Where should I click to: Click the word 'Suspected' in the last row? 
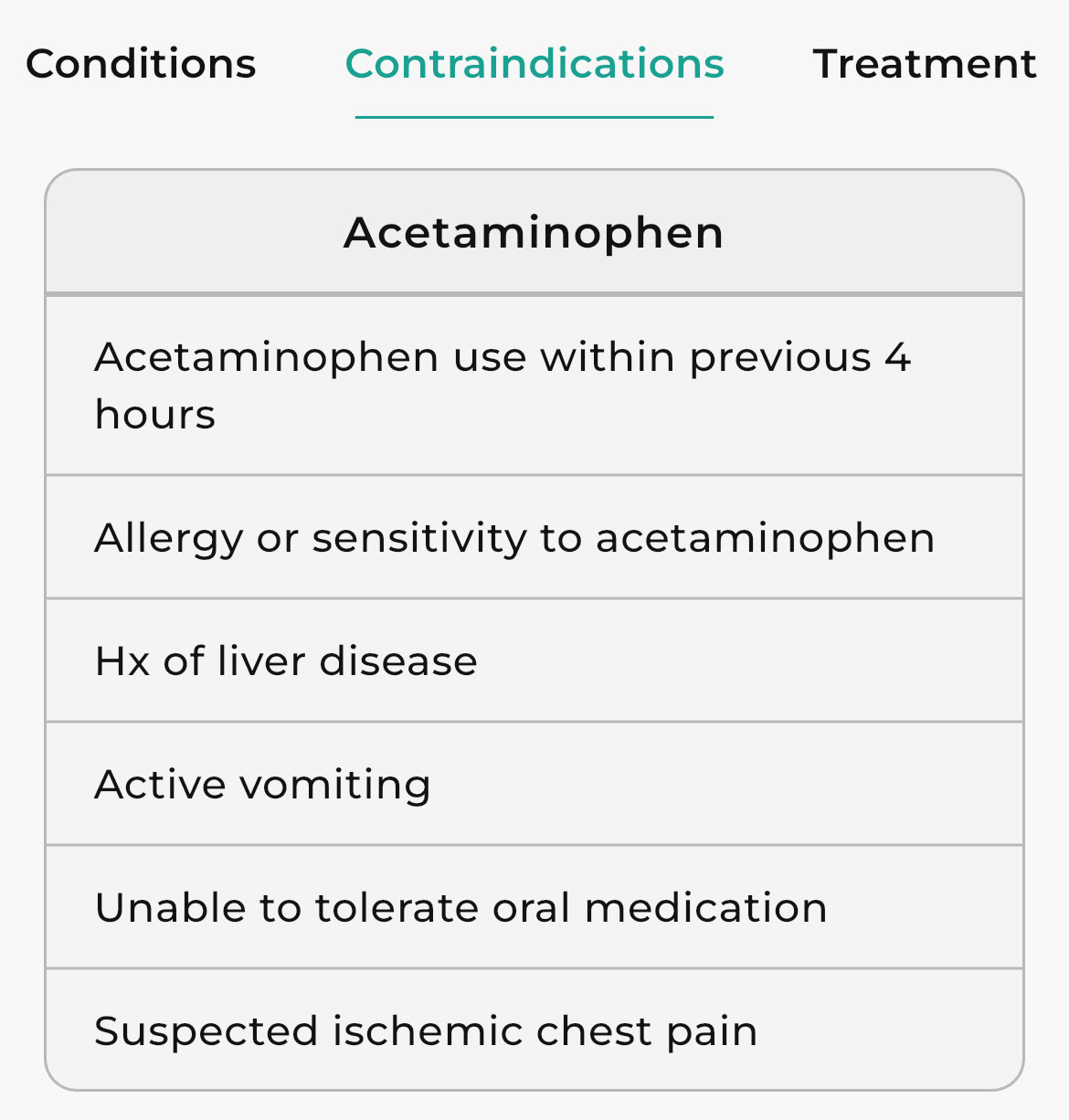point(206,1030)
